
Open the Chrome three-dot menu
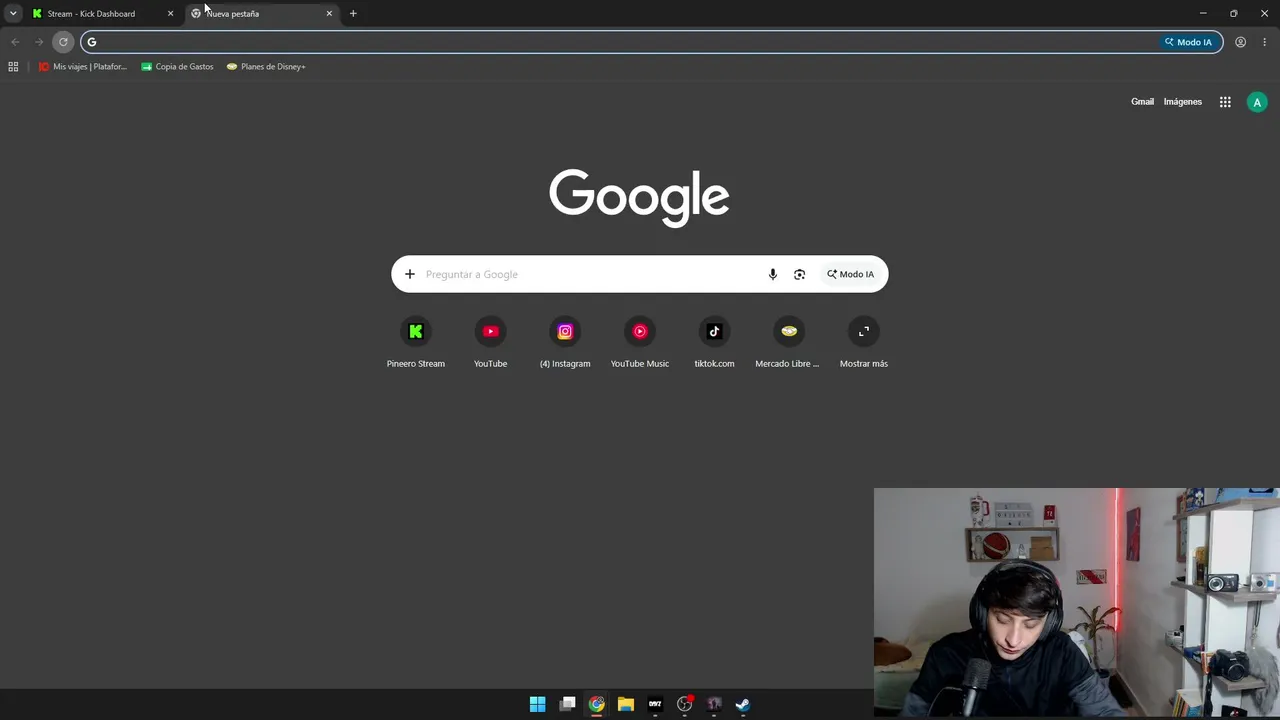point(1264,42)
